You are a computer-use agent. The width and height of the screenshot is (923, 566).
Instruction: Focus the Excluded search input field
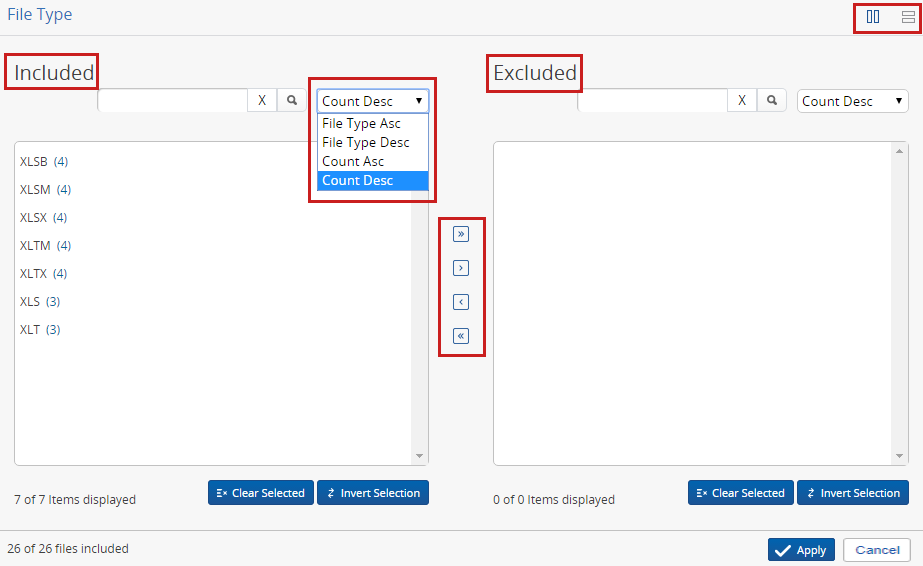[653, 101]
